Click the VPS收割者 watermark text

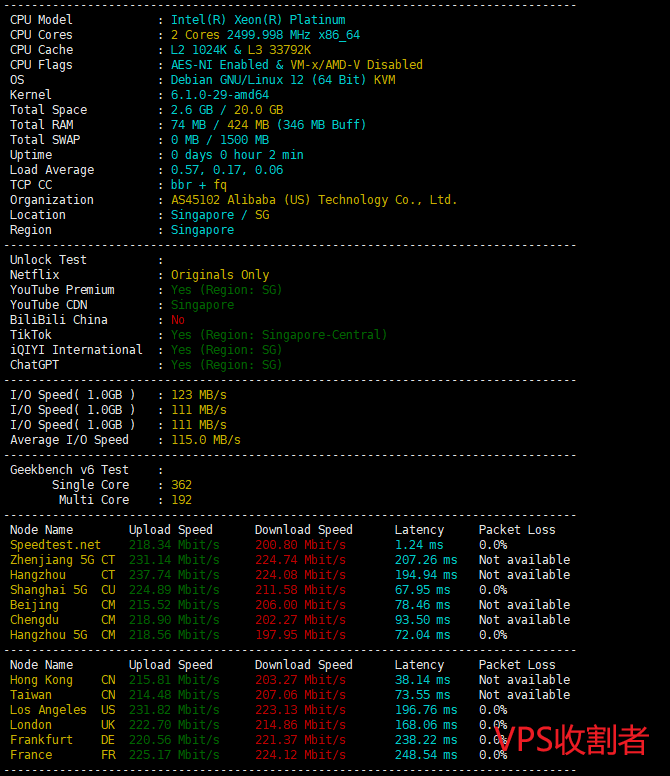point(574,740)
